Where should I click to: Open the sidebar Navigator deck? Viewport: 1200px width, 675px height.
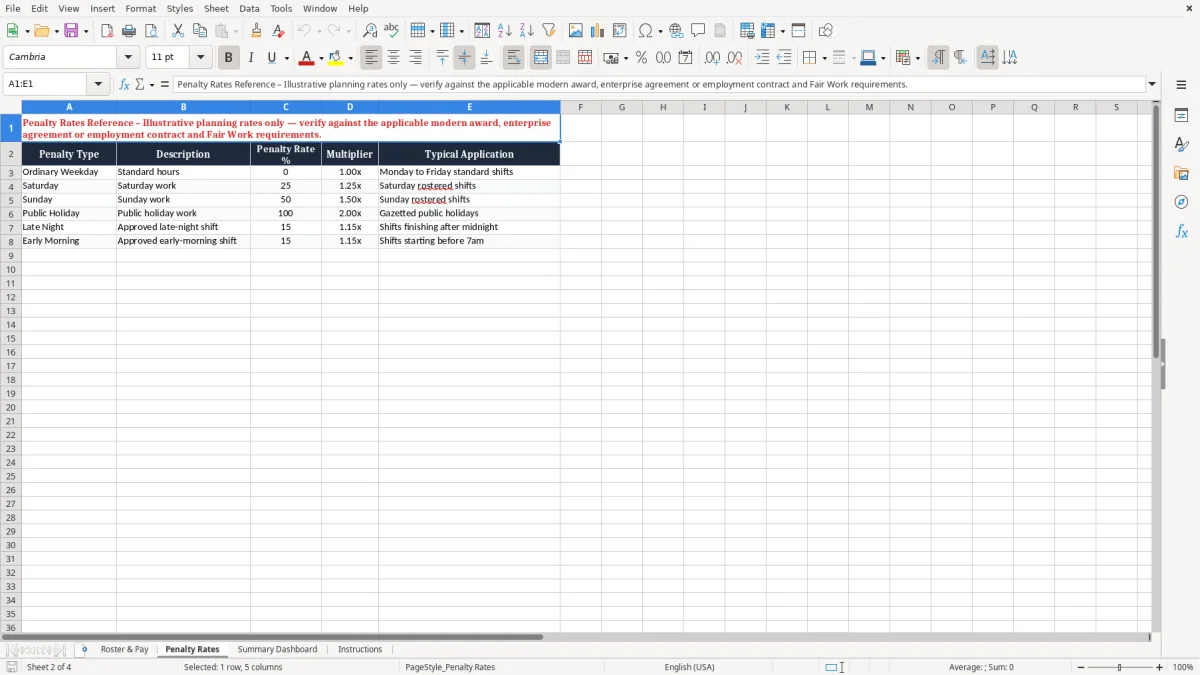point(1181,203)
